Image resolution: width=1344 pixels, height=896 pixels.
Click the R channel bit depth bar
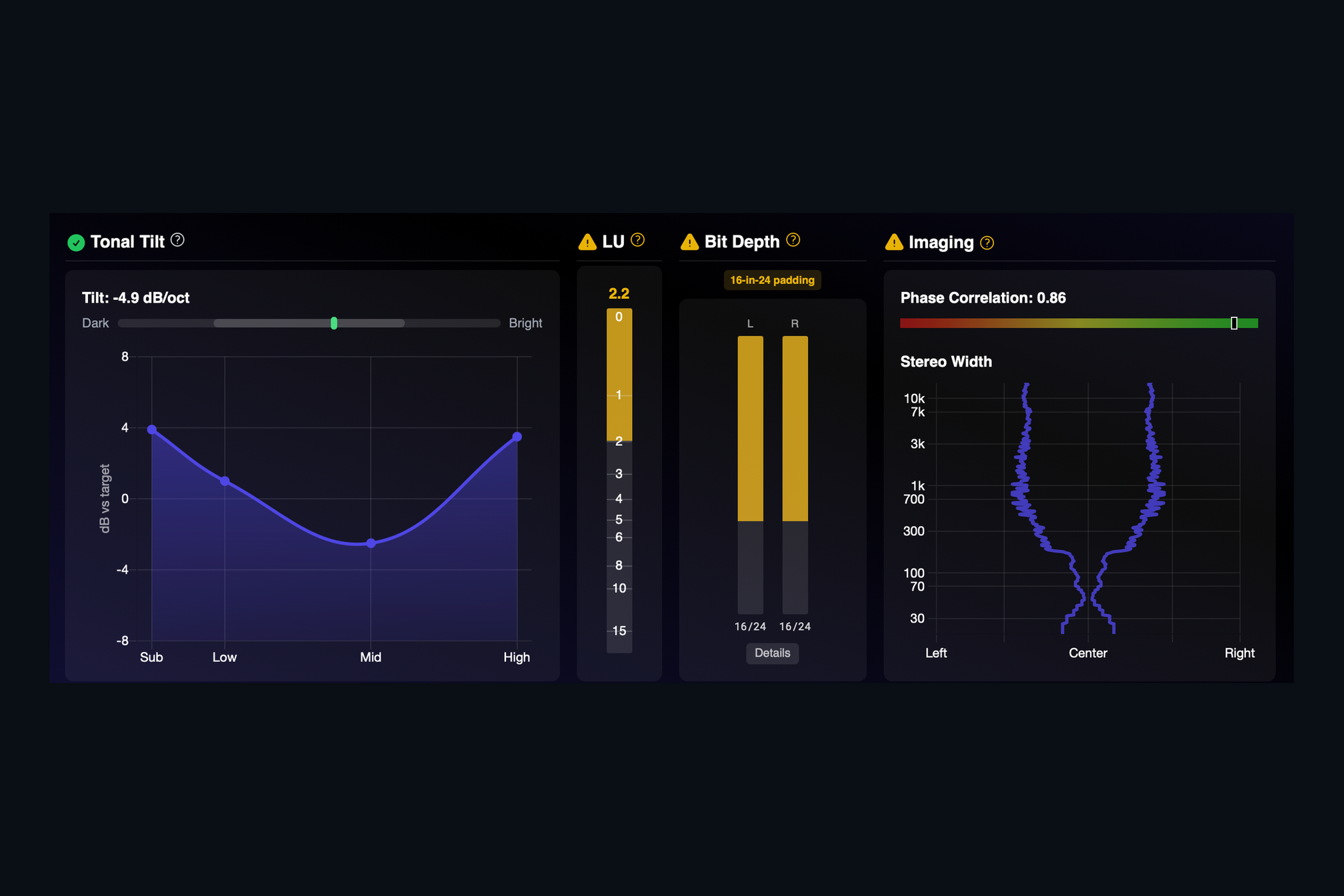point(795,475)
